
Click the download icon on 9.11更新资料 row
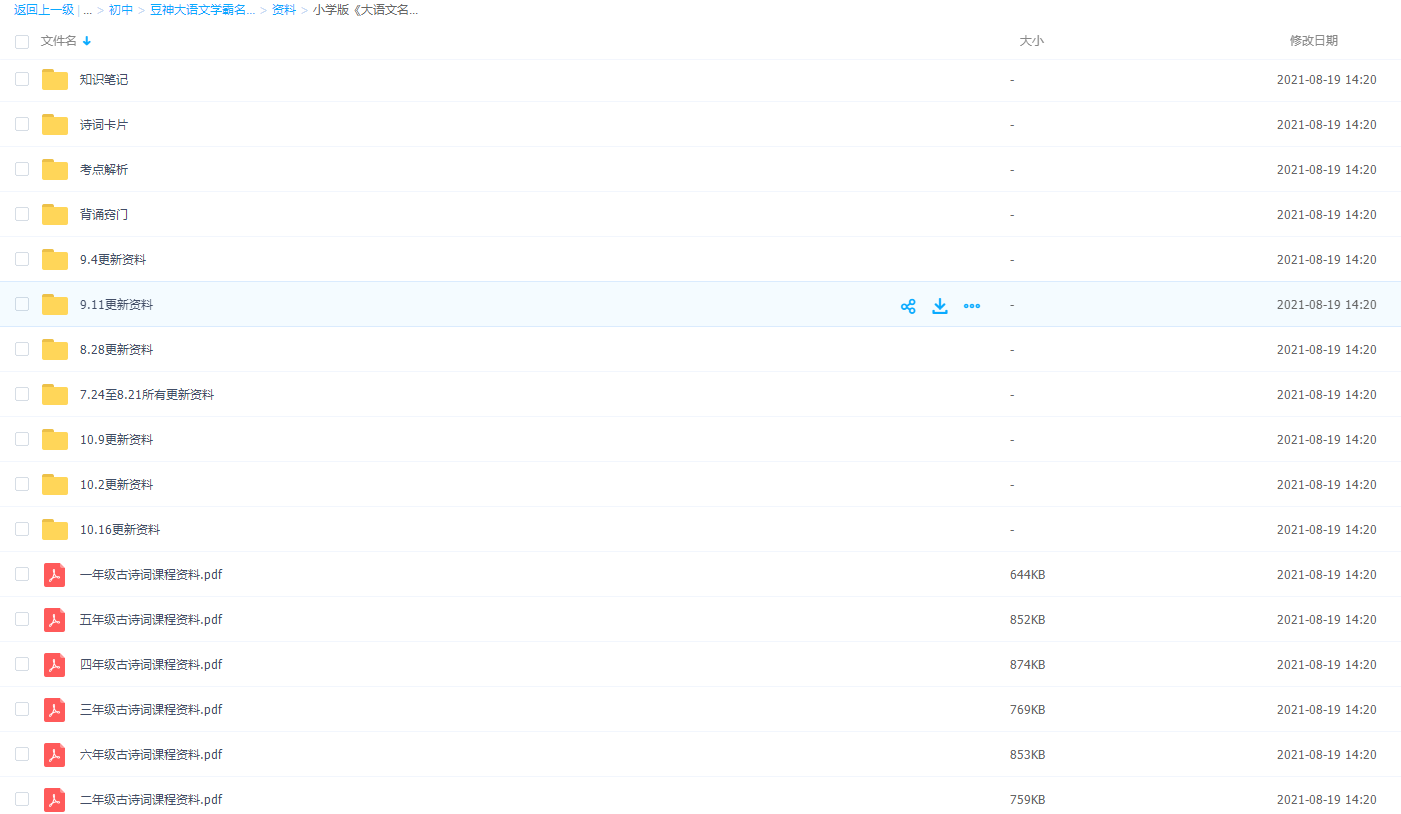pos(940,306)
